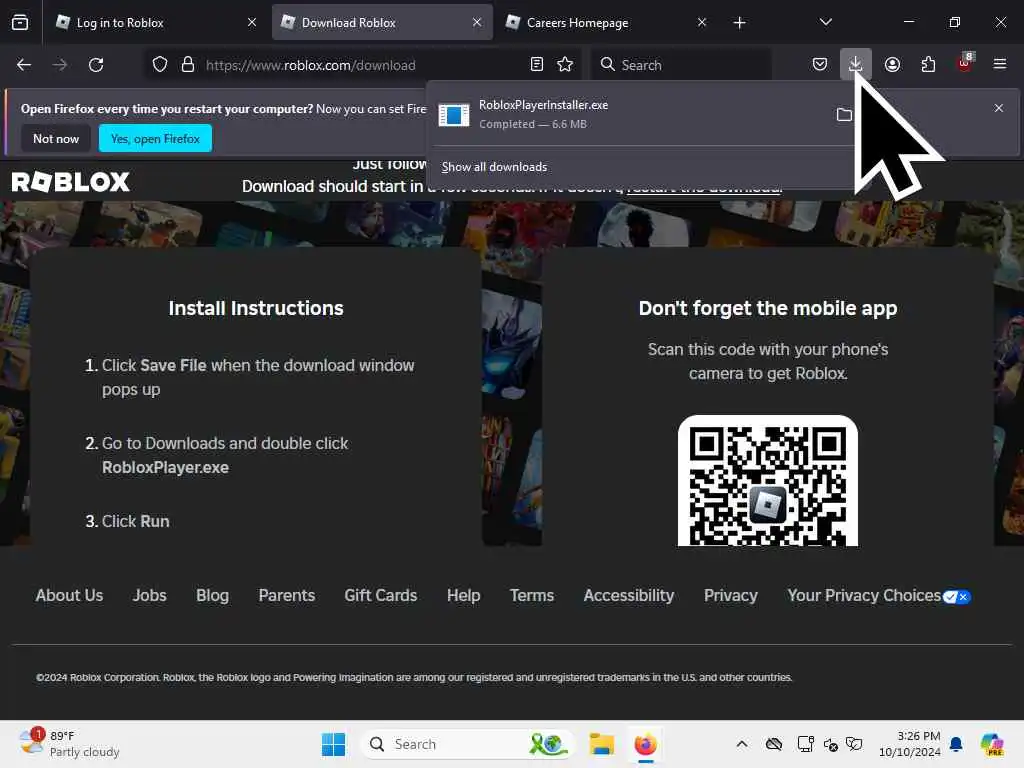
Task: Go back using the back arrow
Action: tap(24, 65)
